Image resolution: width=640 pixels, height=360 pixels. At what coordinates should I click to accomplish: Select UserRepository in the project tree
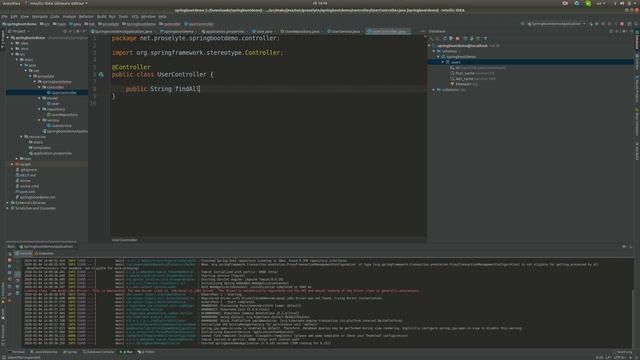coord(62,115)
